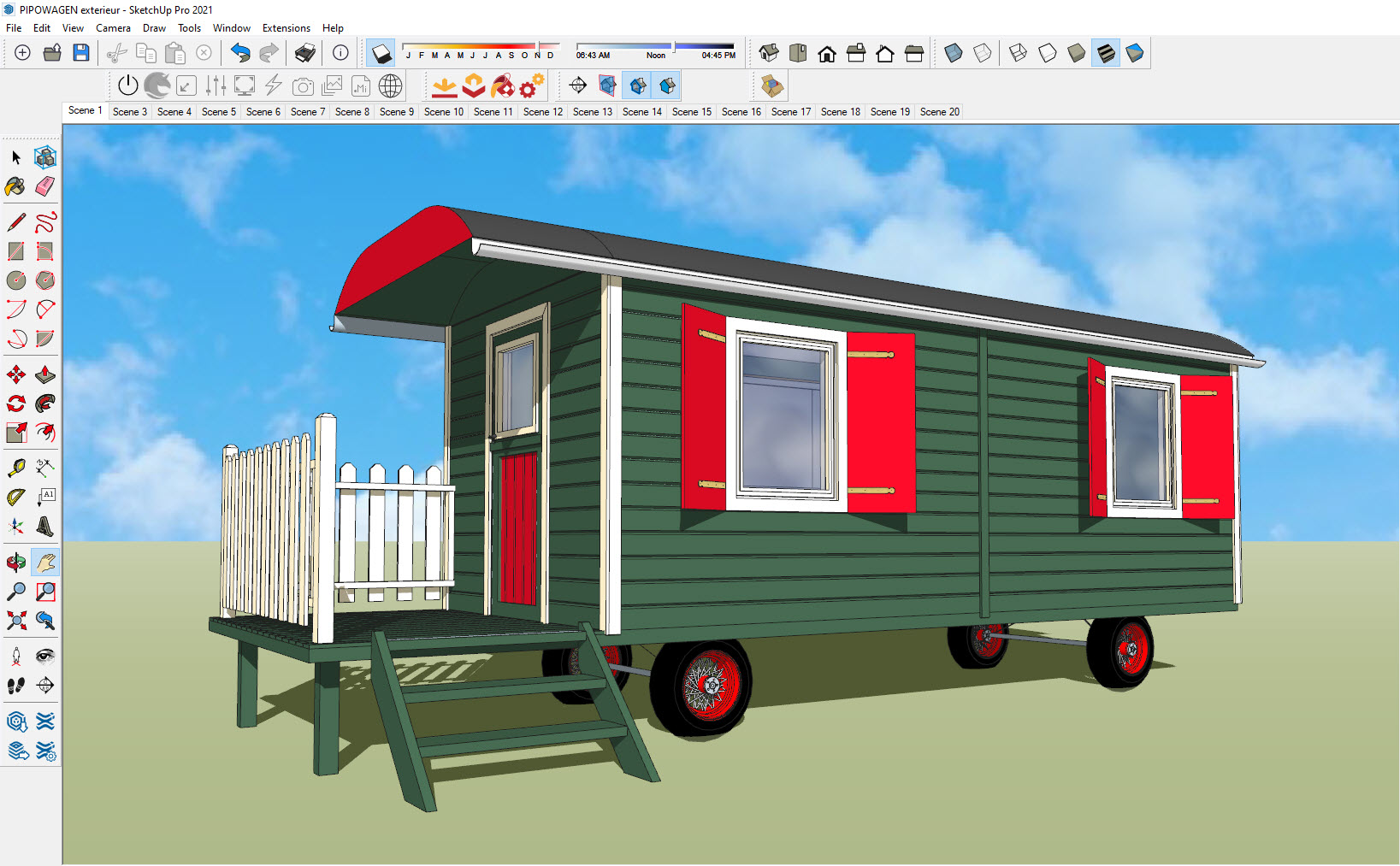Click the Zoom Extents icon

15,621
